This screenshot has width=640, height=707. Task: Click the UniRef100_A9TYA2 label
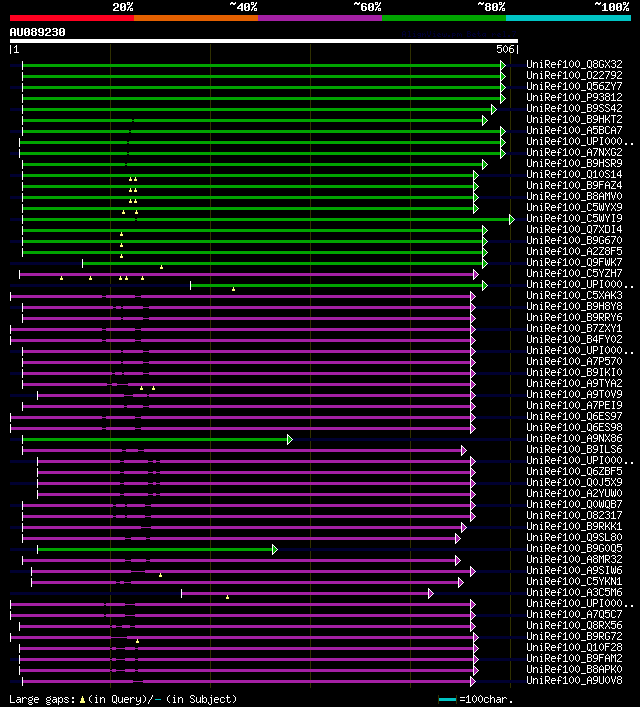pos(574,383)
